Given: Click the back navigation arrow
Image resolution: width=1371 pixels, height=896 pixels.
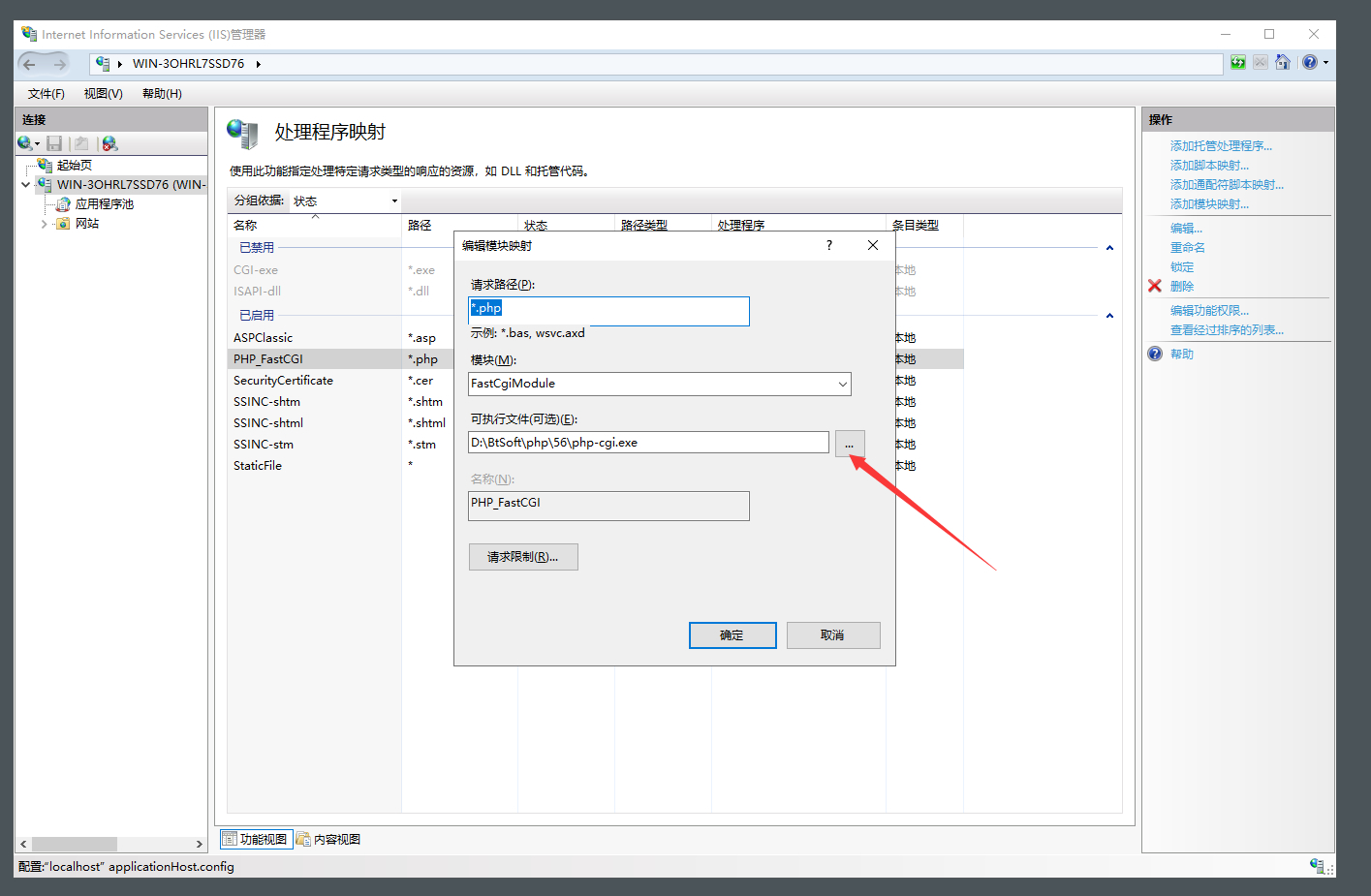Looking at the screenshot, I should (x=30, y=64).
